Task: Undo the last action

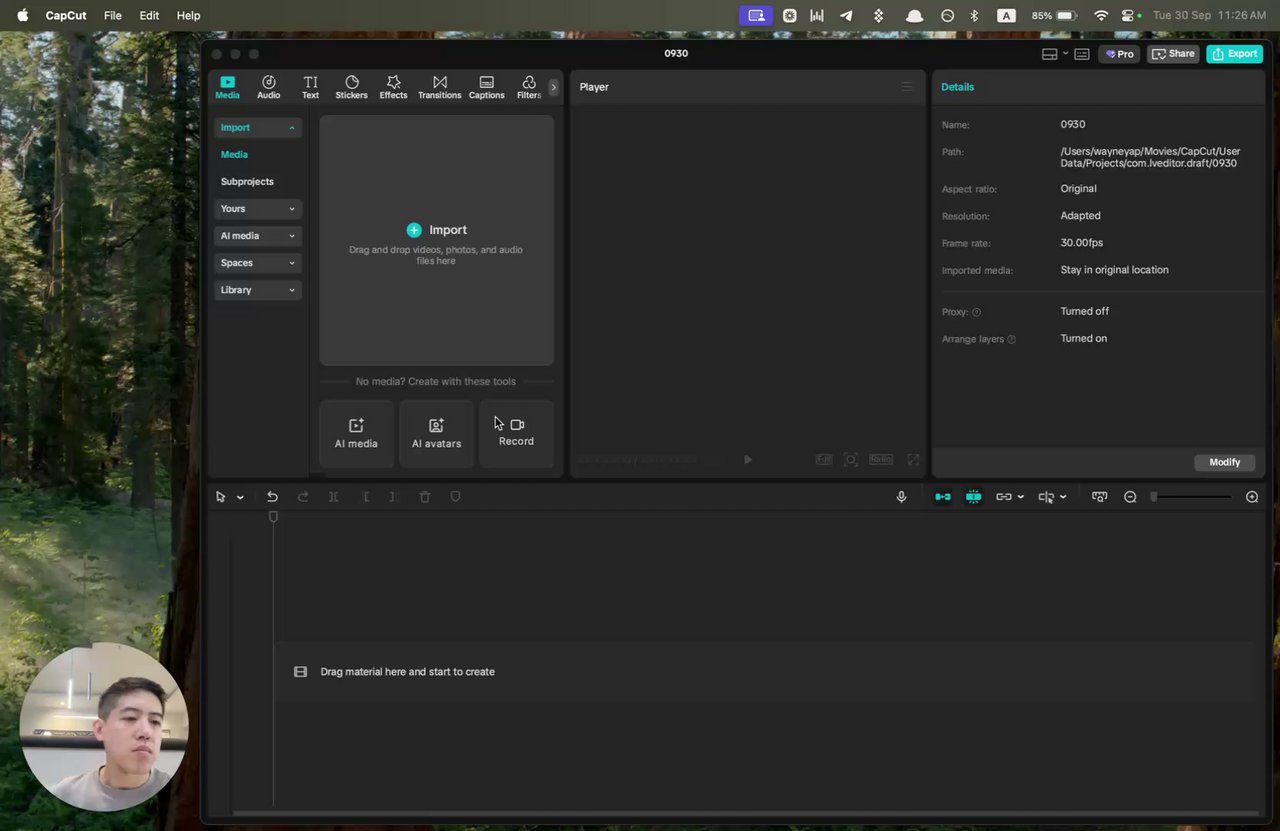Action: pos(272,497)
